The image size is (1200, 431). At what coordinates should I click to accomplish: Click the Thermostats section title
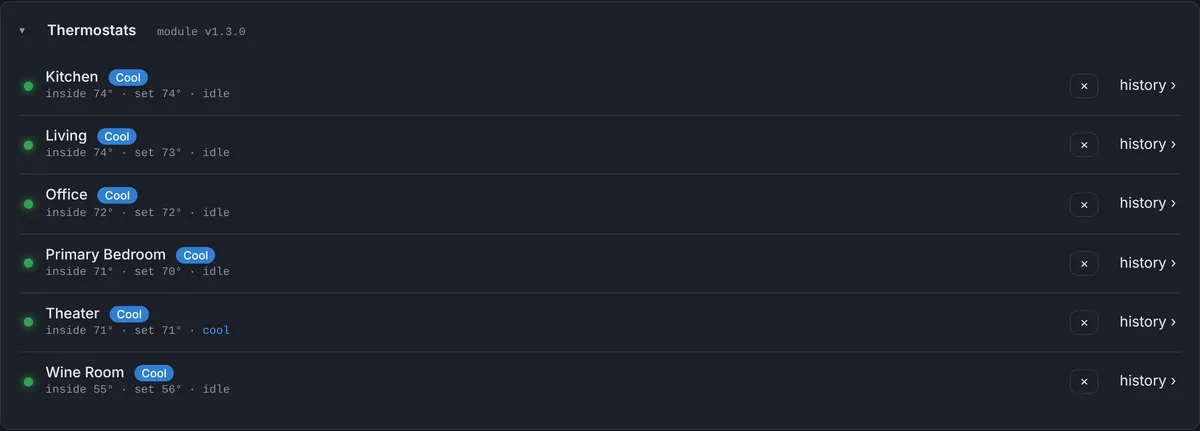[92, 31]
